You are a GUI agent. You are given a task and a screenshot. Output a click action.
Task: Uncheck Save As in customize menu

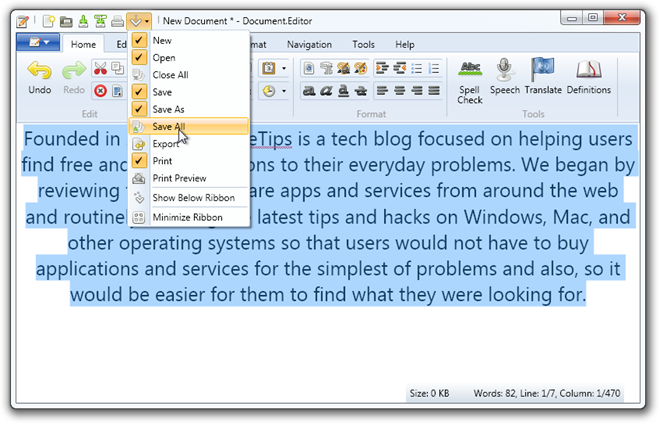[189, 109]
